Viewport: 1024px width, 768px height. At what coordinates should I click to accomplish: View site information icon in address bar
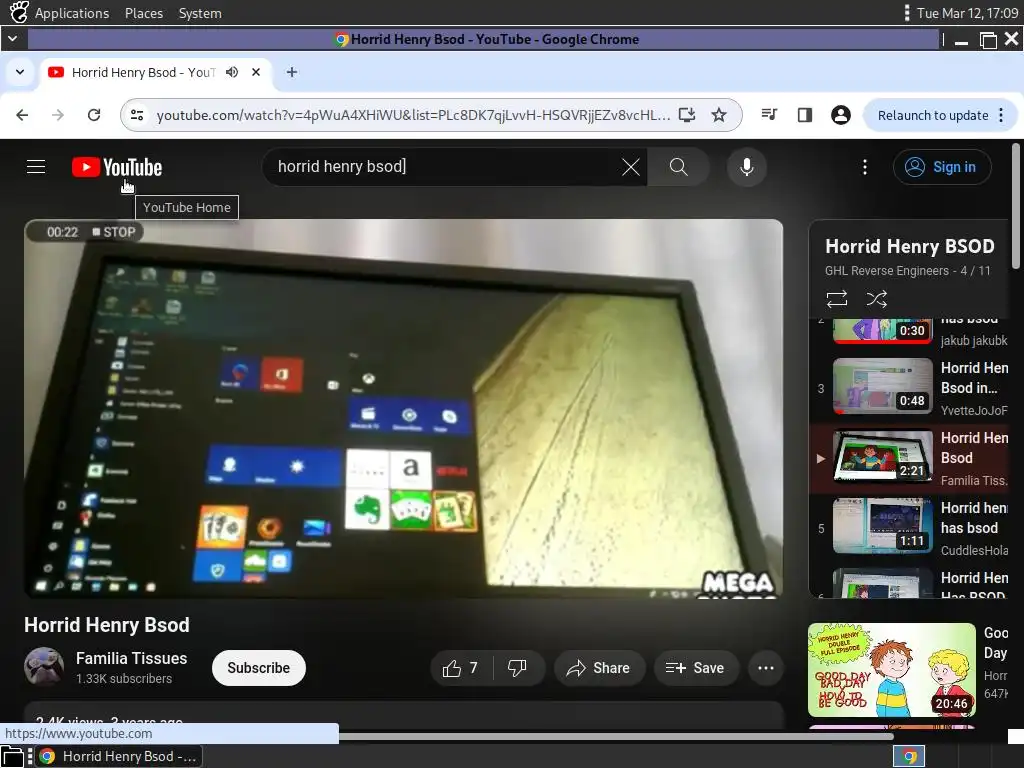coord(137,115)
